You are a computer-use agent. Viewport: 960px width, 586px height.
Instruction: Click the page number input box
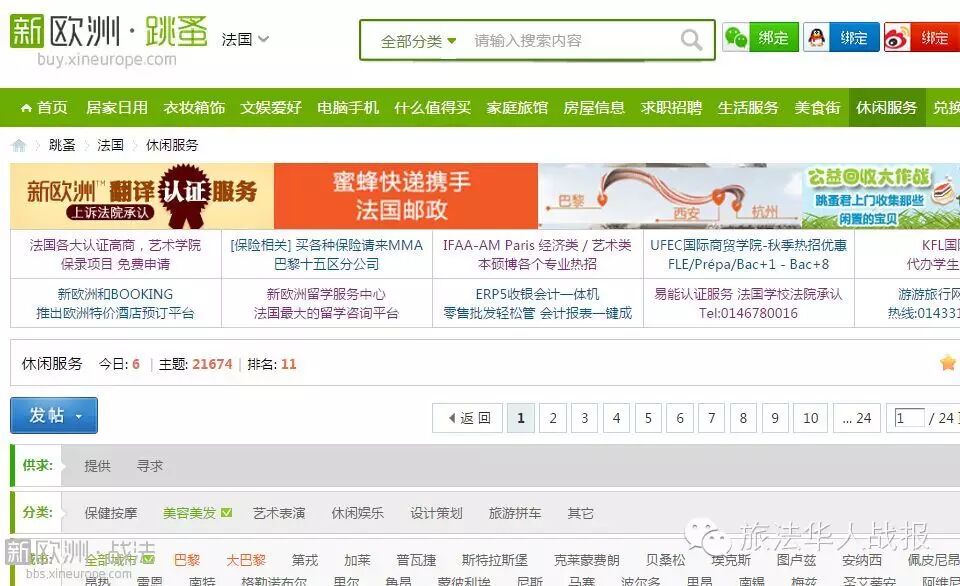click(x=909, y=418)
